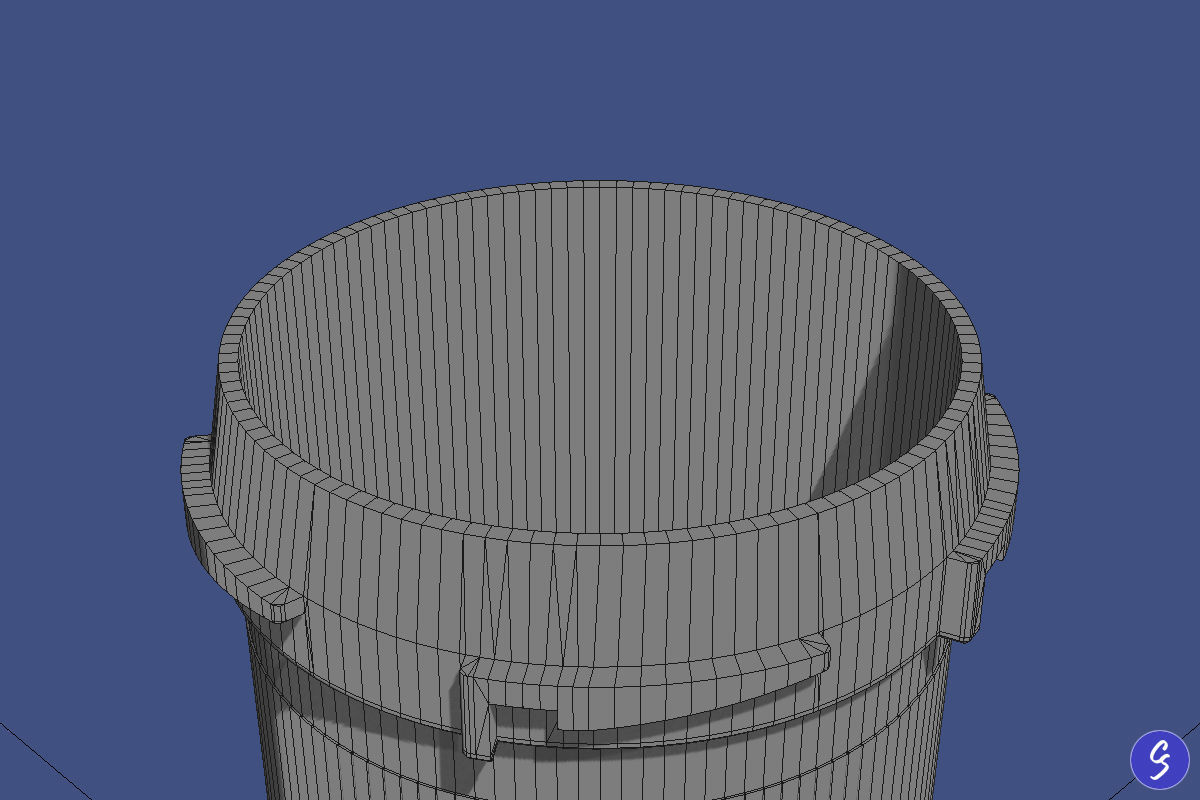The width and height of the screenshot is (1200, 800).
Task: Click the round blue S logo button
Action: (1159, 760)
